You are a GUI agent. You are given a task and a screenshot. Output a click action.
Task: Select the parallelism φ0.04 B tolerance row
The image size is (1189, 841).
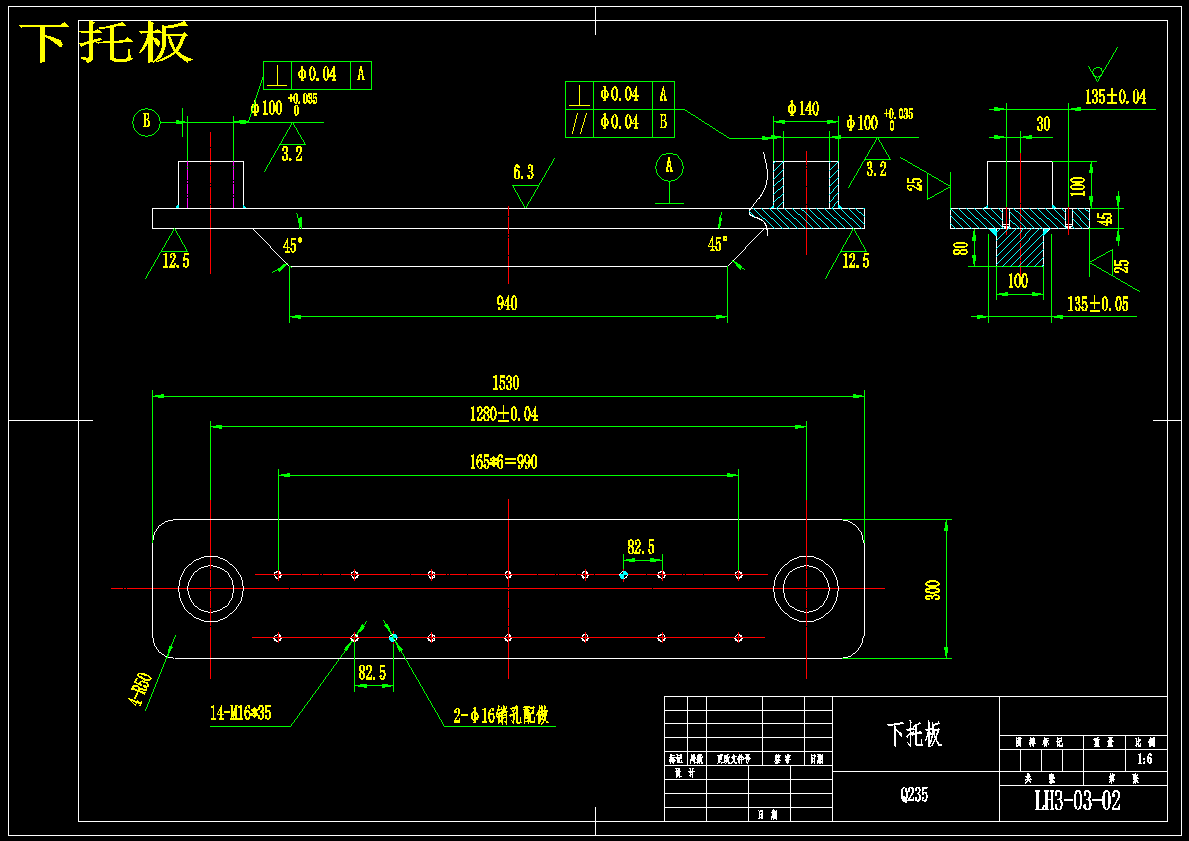point(620,123)
